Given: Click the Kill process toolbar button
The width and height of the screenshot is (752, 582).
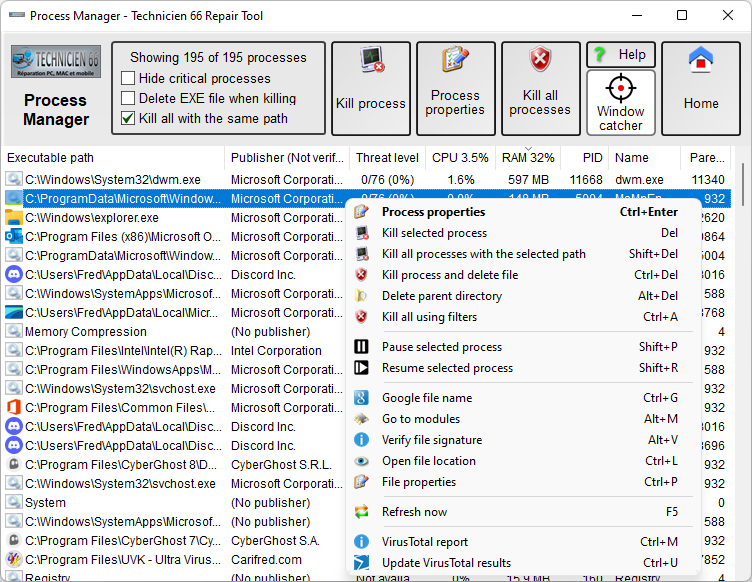Looking at the screenshot, I should click(x=371, y=88).
